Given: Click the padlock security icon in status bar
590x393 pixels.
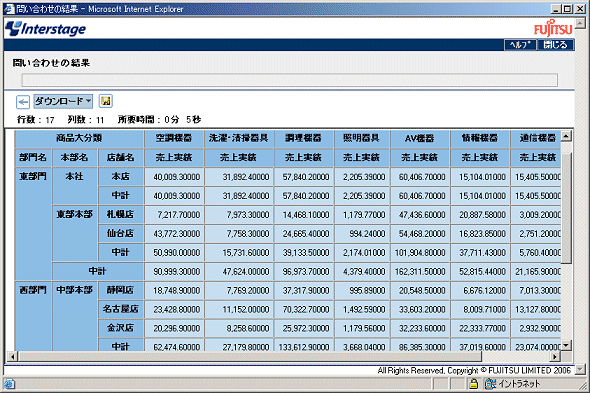Looking at the screenshot, I should click(474, 384).
